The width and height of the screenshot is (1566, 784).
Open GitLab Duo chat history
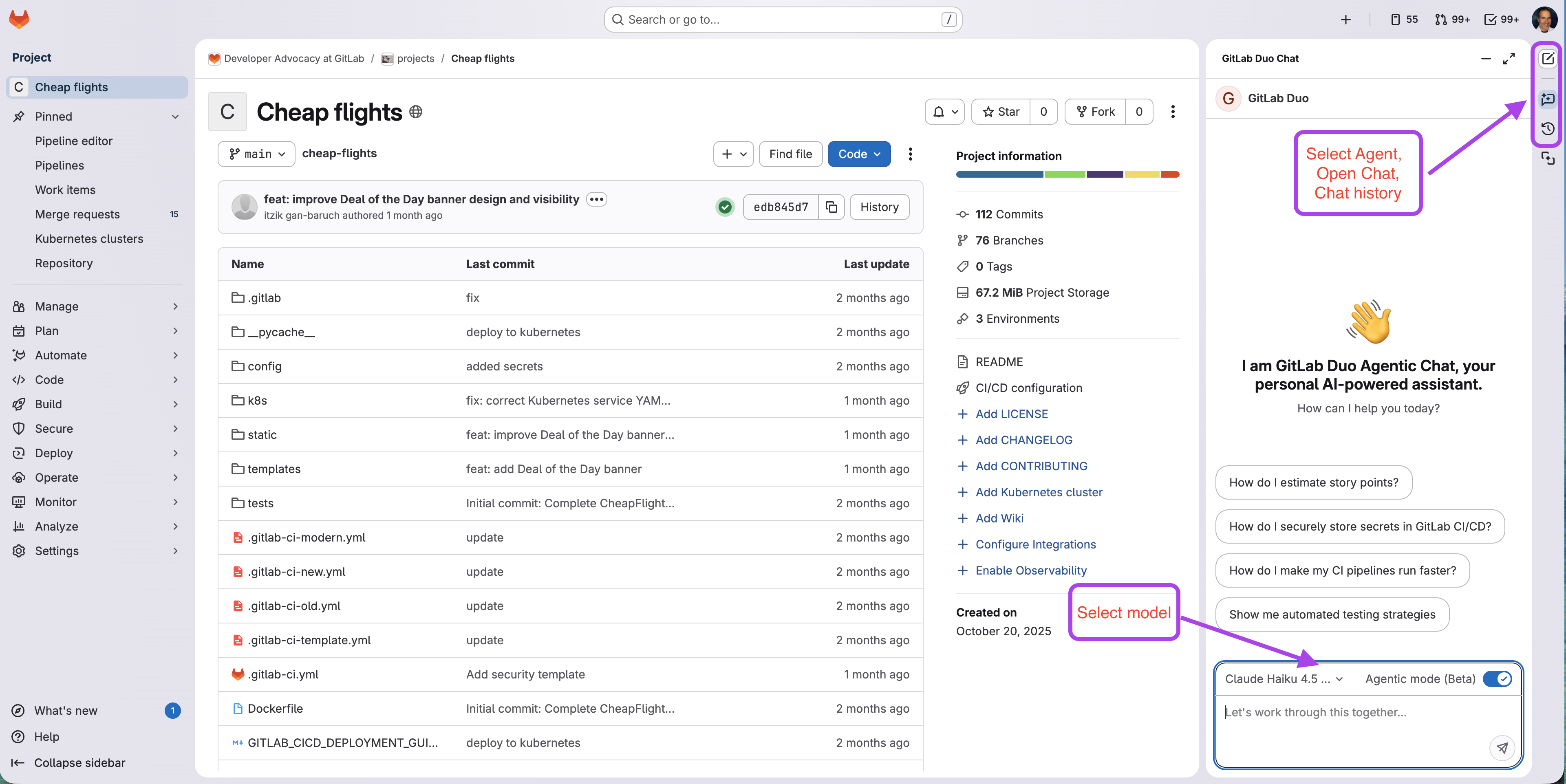pos(1548,129)
